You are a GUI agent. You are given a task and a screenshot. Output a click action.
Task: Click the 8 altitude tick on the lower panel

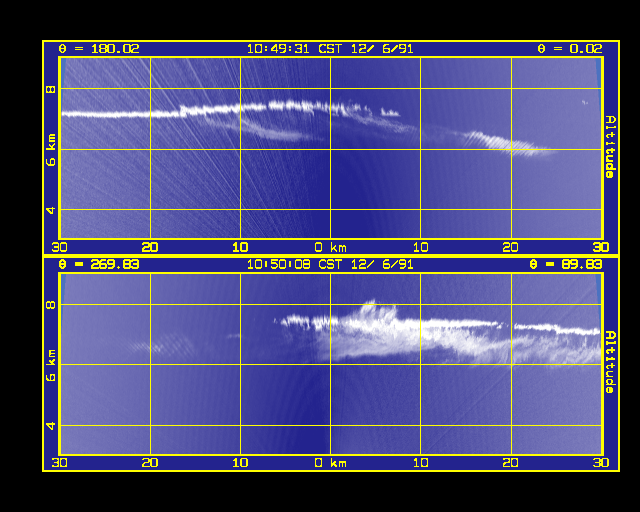point(51,304)
